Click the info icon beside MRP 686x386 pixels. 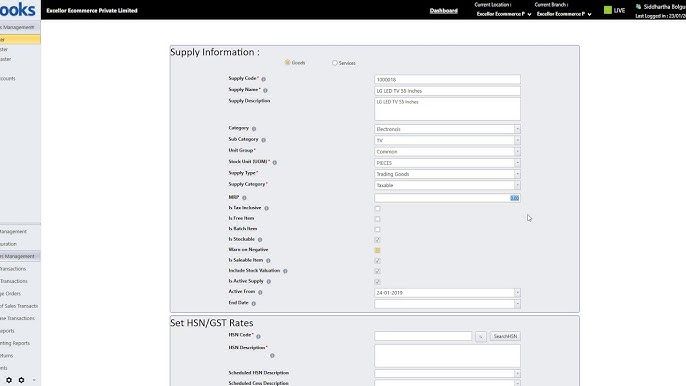[x=244, y=198]
